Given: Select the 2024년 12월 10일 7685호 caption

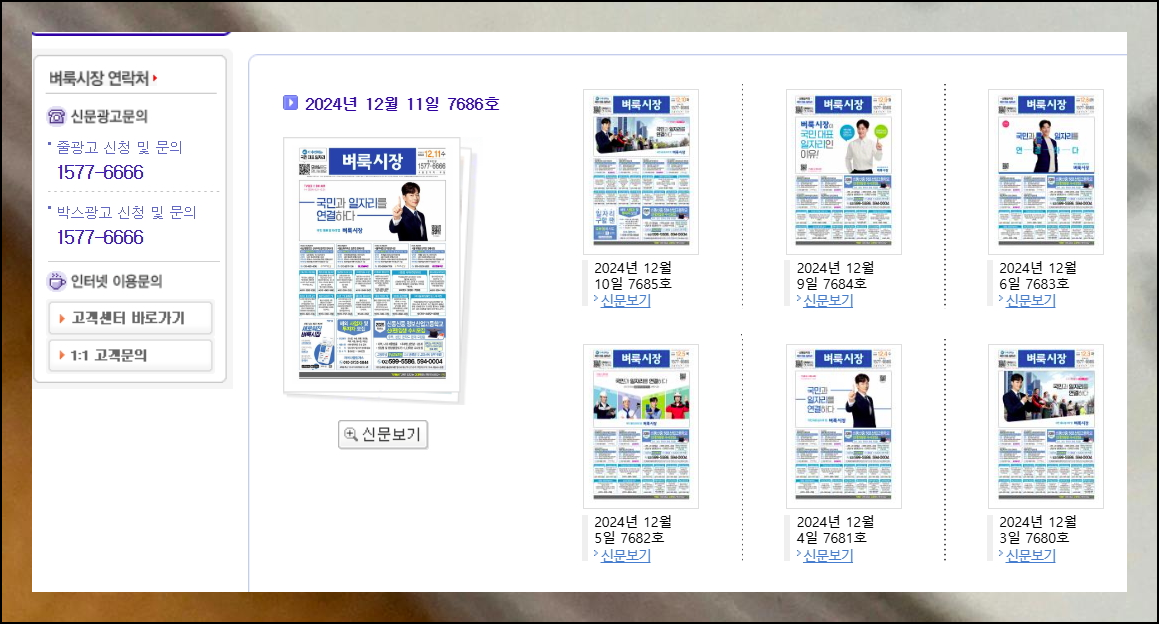Looking at the screenshot, I should 633,276.
